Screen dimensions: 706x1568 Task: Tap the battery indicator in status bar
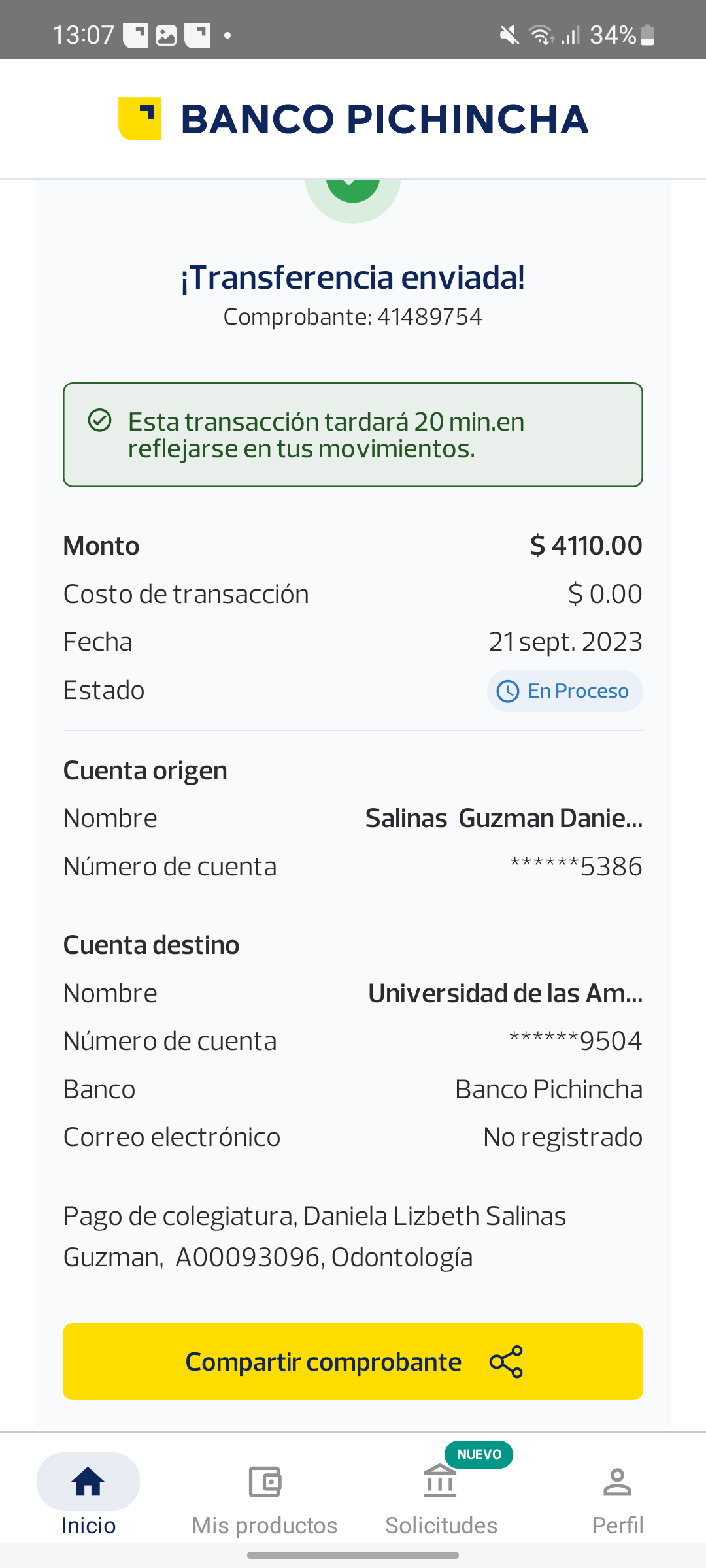647,35
